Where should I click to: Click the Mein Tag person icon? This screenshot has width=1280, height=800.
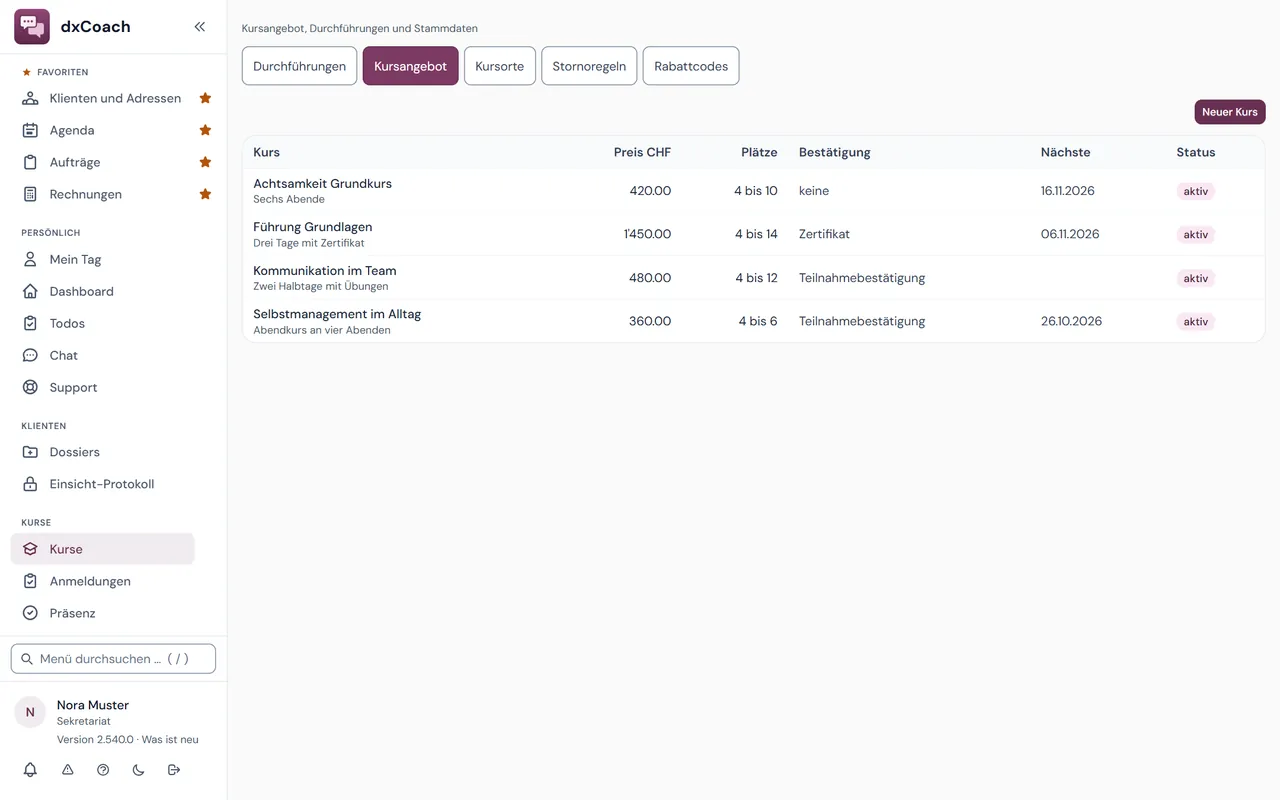point(30,259)
